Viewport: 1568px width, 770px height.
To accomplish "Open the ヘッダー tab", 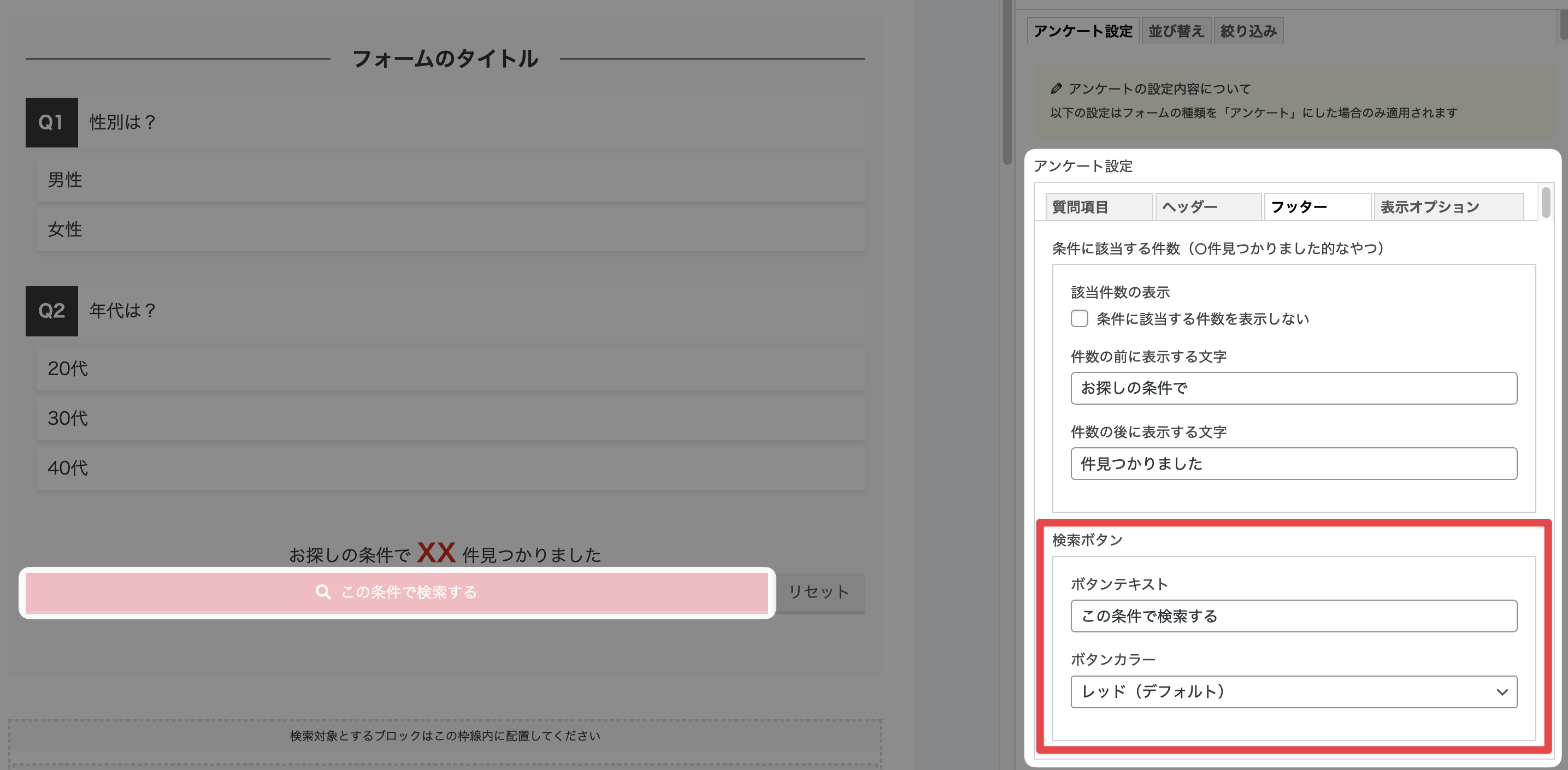I will point(1209,207).
